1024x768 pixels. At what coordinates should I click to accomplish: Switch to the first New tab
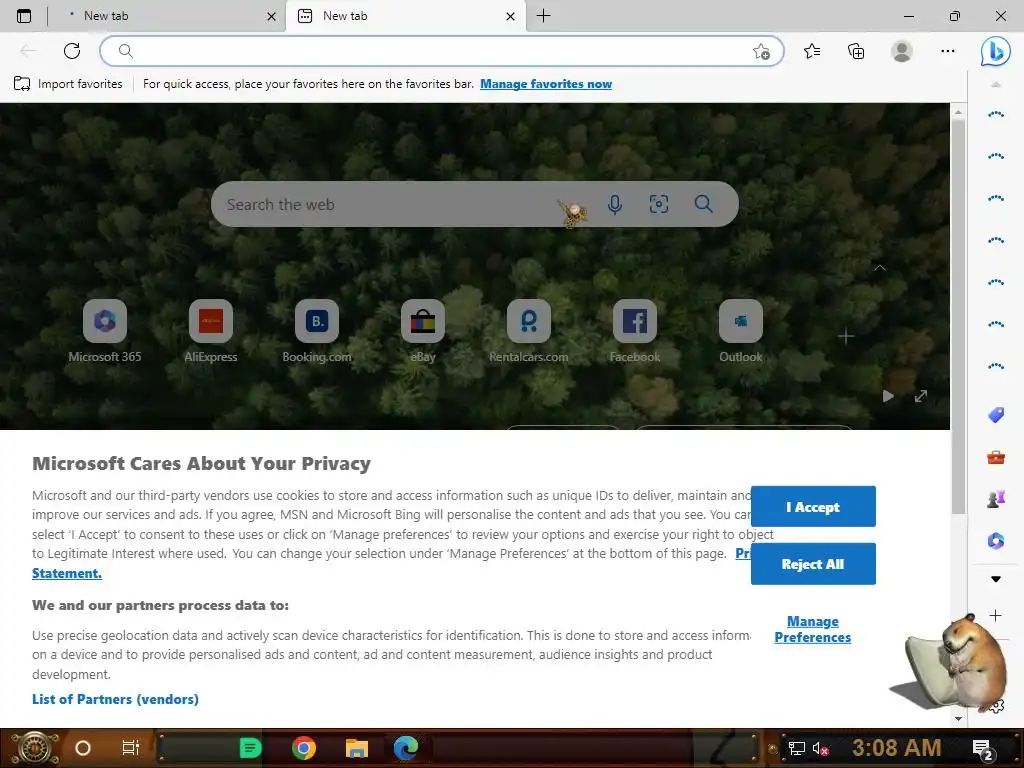point(167,16)
